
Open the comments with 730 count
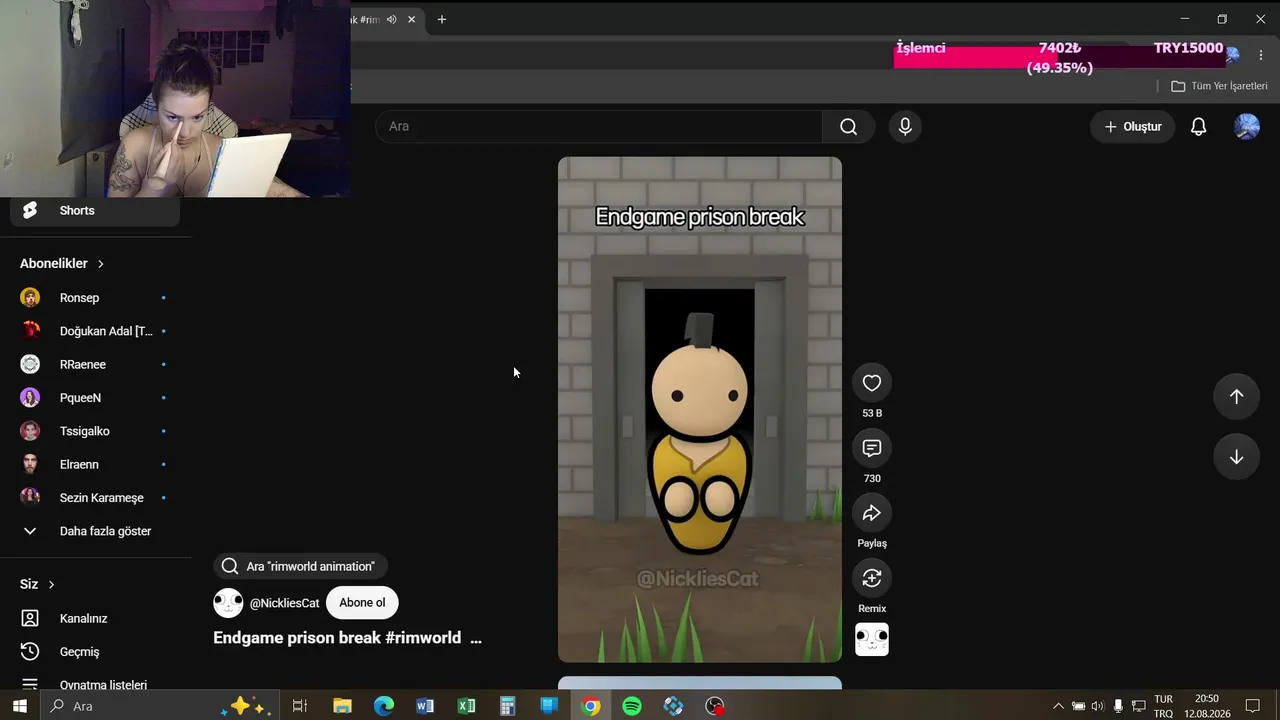872,448
